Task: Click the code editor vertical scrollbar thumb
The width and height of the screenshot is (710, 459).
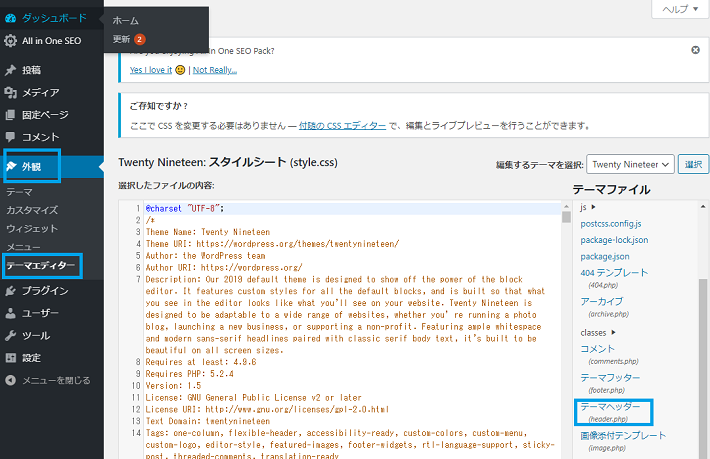Action: pos(566,217)
